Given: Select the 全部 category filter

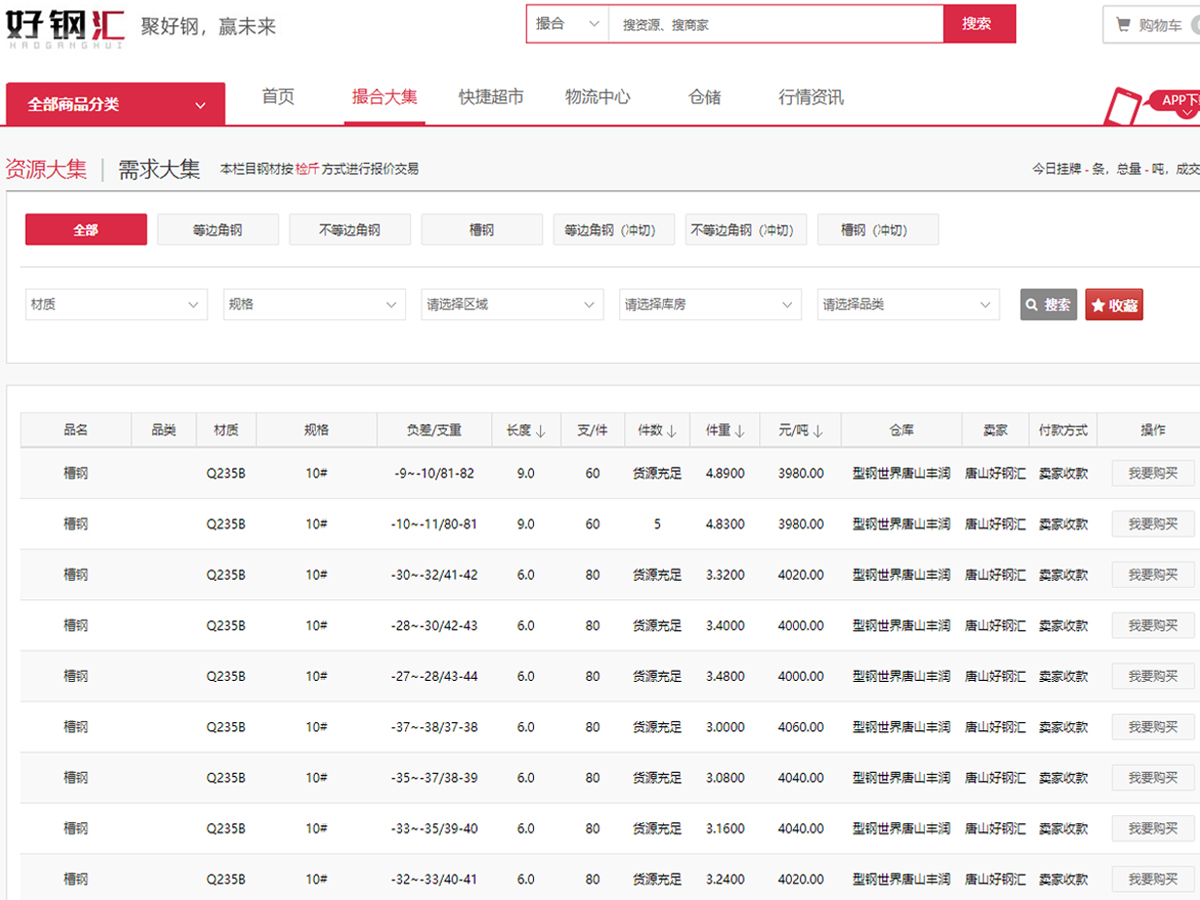Looking at the screenshot, I should pyautogui.click(x=86, y=230).
